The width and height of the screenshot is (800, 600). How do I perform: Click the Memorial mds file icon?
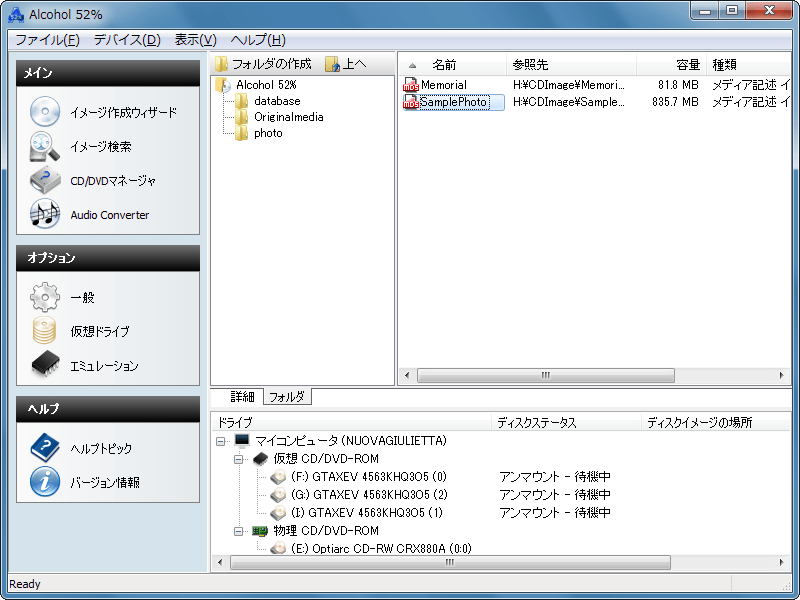tap(411, 85)
